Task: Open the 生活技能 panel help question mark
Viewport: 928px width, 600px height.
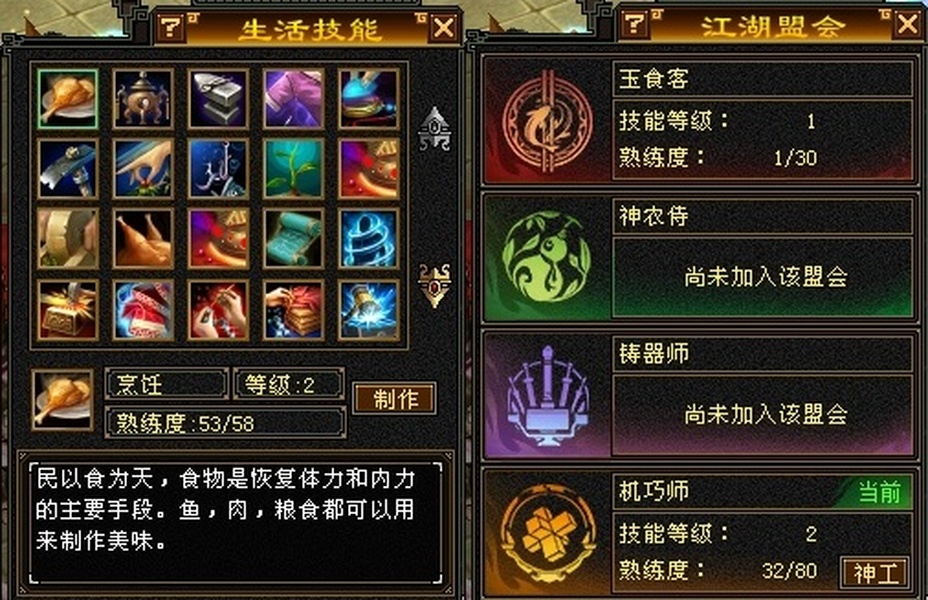Action: [171, 27]
